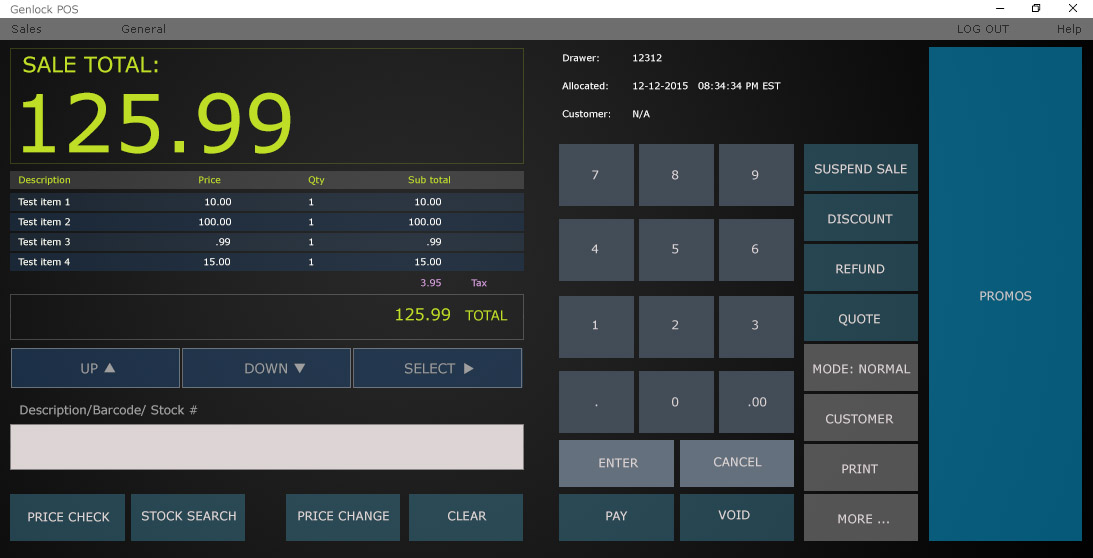This screenshot has height=558, width=1093.
Task: Click SELECT with the right arrow
Action: point(437,368)
